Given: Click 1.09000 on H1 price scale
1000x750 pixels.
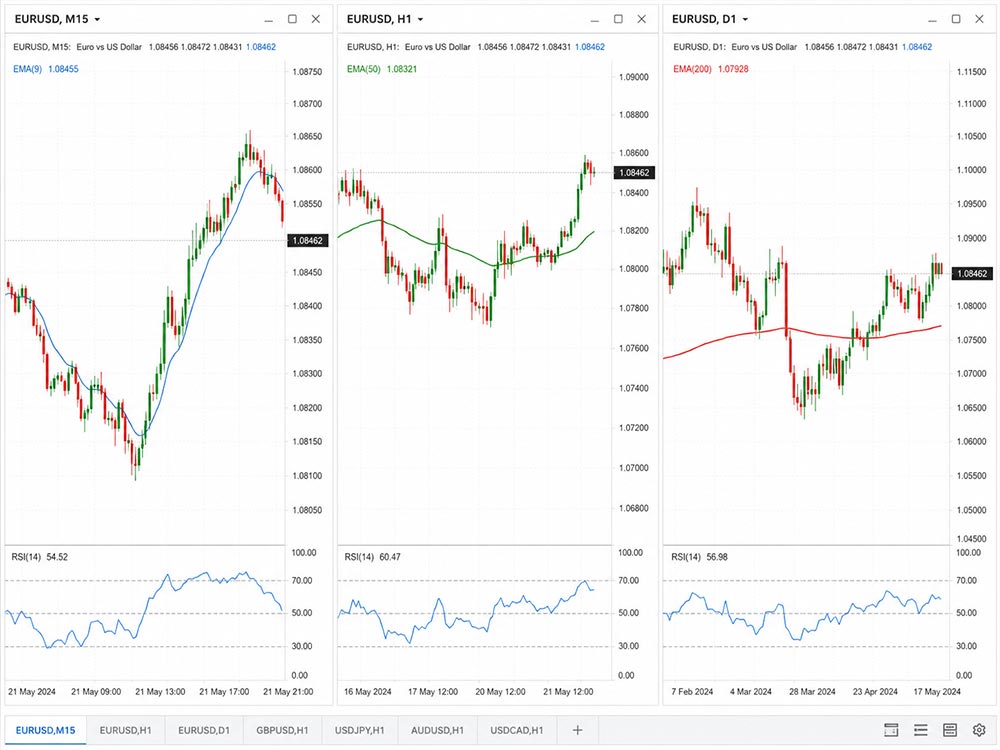Looking at the screenshot, I should click(x=633, y=77).
